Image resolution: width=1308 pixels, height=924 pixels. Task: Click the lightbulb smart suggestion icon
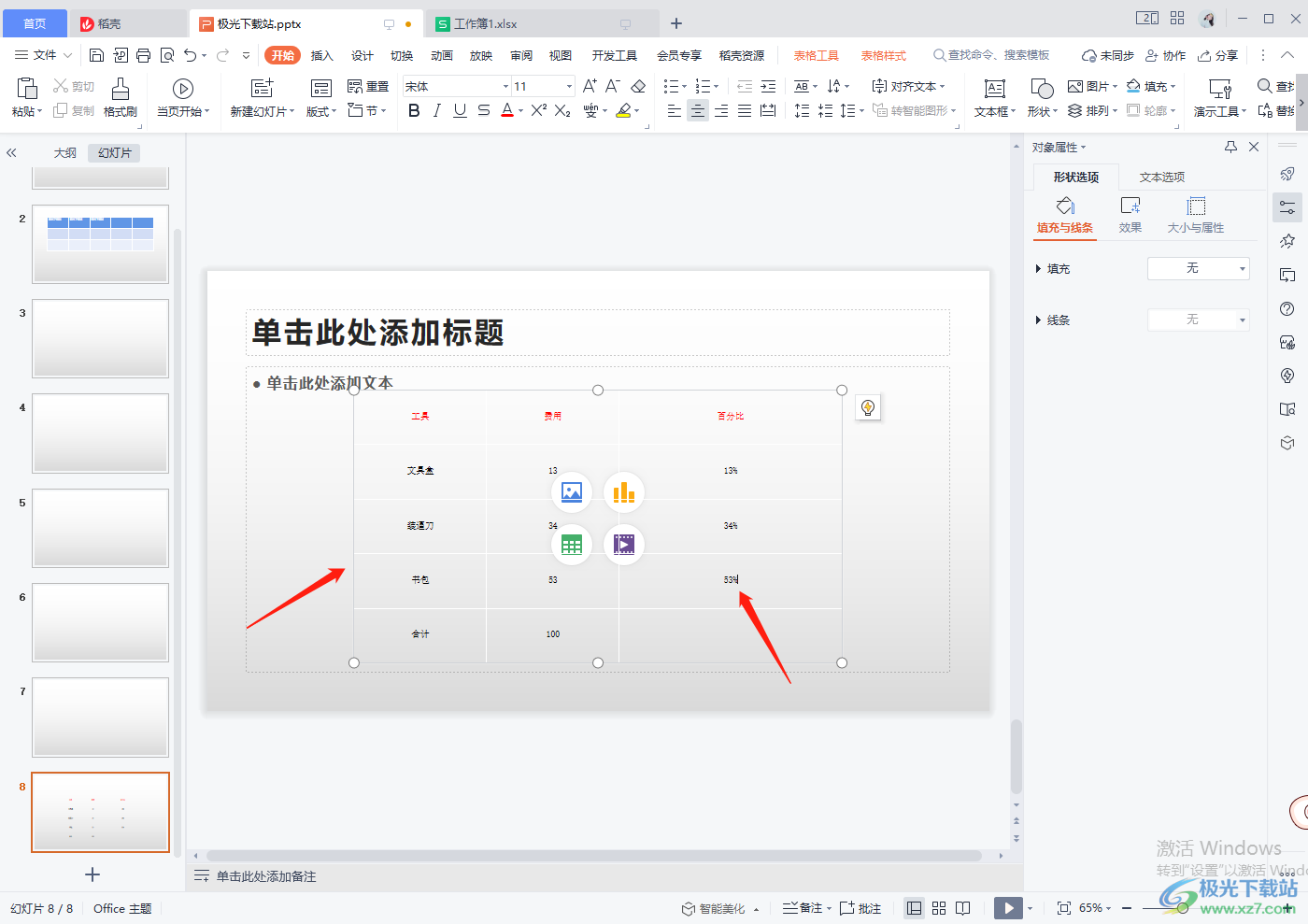[868, 407]
